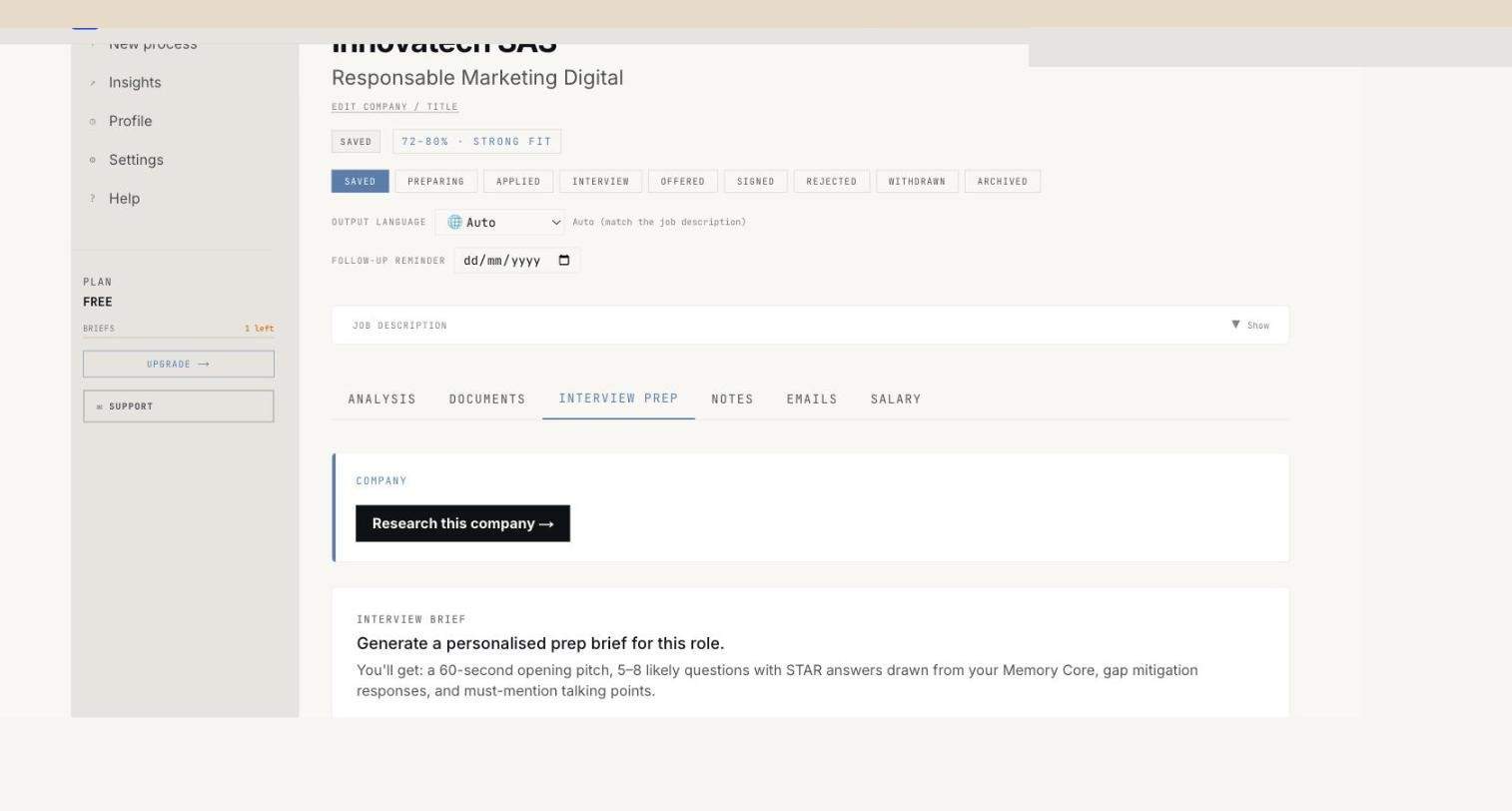Select the Responsable Marketing Digital job title
This screenshot has height=811, width=1512.
(477, 78)
